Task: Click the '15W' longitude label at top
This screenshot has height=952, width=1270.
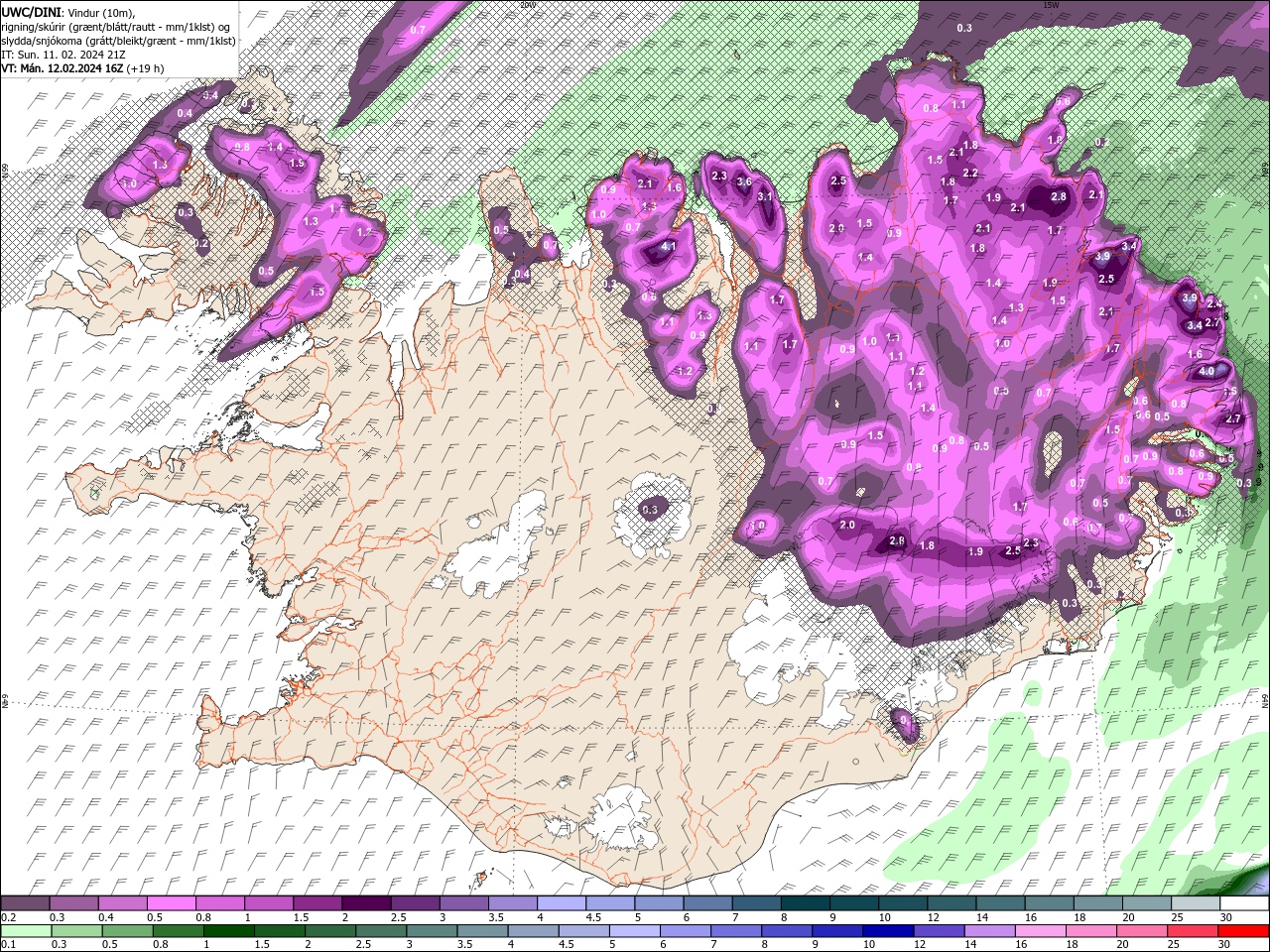Action: [x=1051, y=5]
